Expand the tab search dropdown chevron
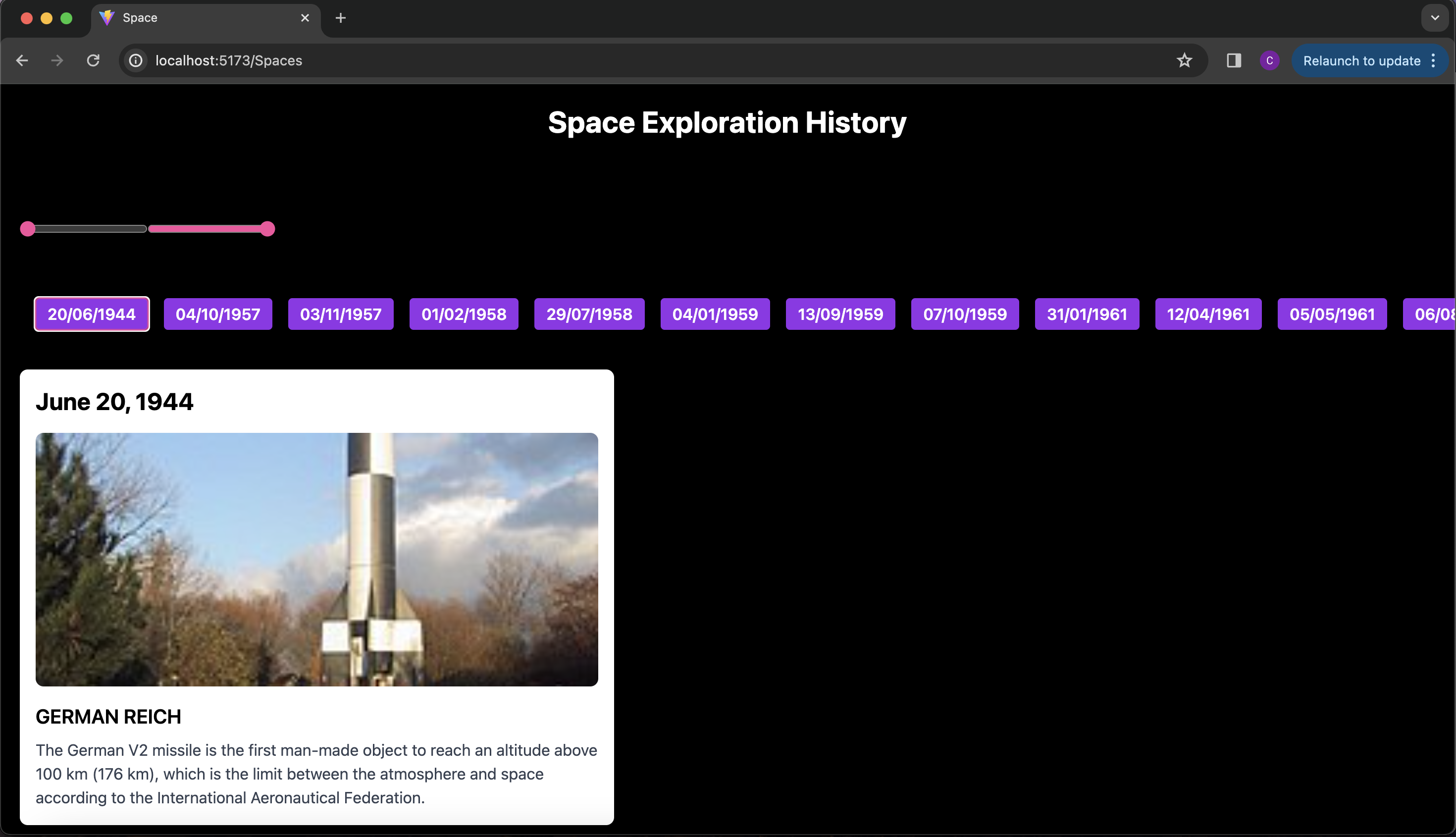Screen dimensions: 1456x837 [x=1435, y=18]
